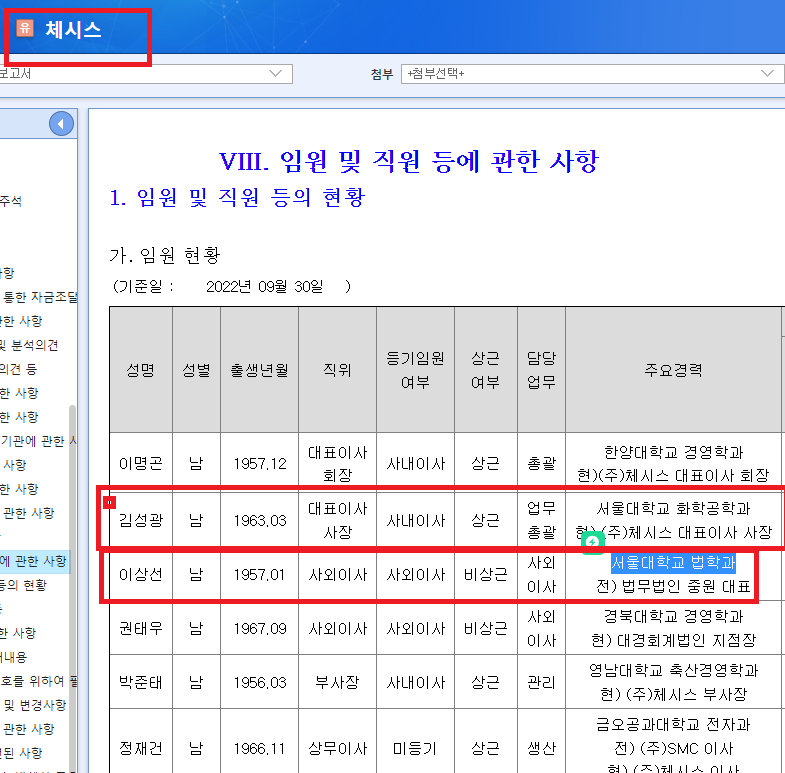Click birth date cell 1957.12
Screen dimensions: 785x773
(260, 464)
